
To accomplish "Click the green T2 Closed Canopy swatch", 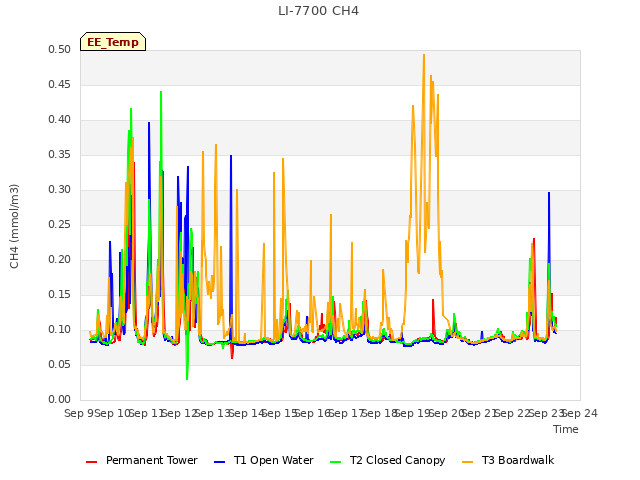I will click(336, 462).
